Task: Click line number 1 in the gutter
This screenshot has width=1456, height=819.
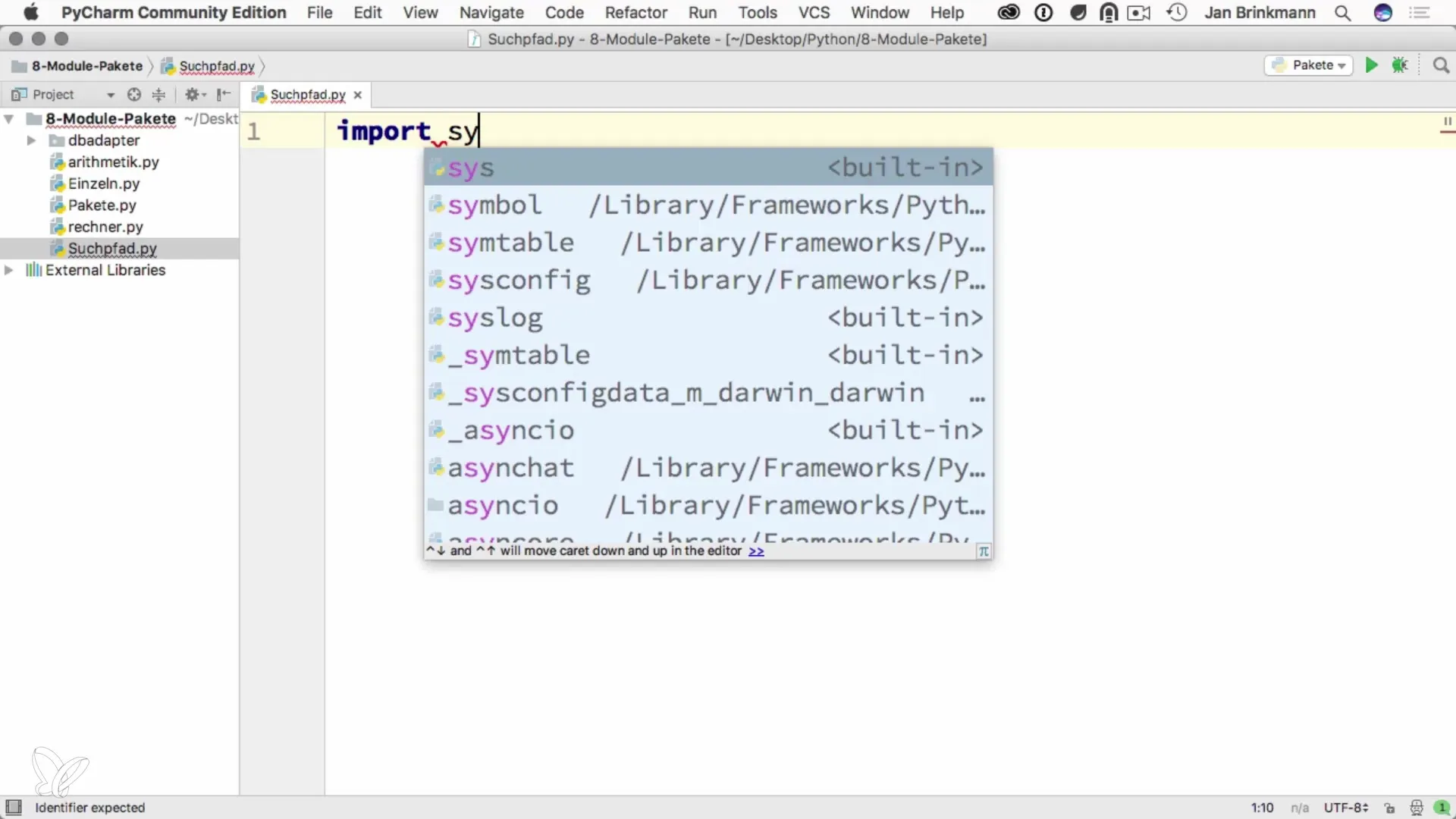Action: point(254,131)
